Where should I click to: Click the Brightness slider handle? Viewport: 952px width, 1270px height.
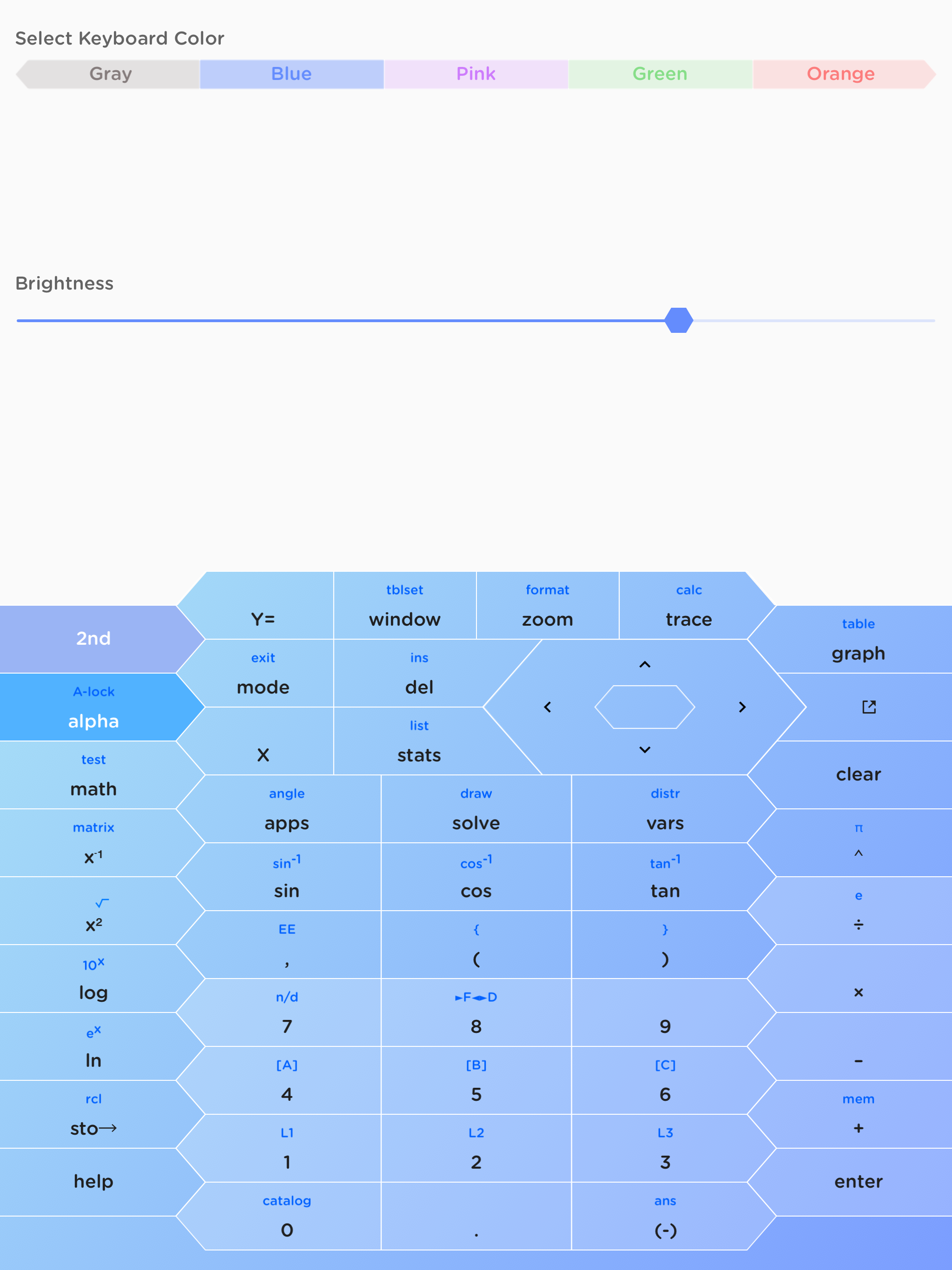pos(679,320)
